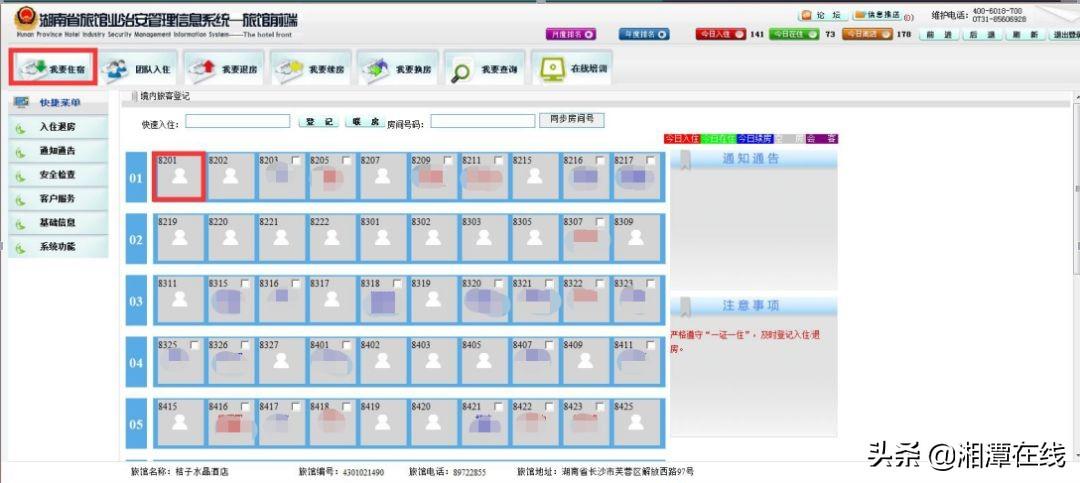Open 入住退房 in the sidebar
The image size is (1080, 483).
(x=58, y=127)
